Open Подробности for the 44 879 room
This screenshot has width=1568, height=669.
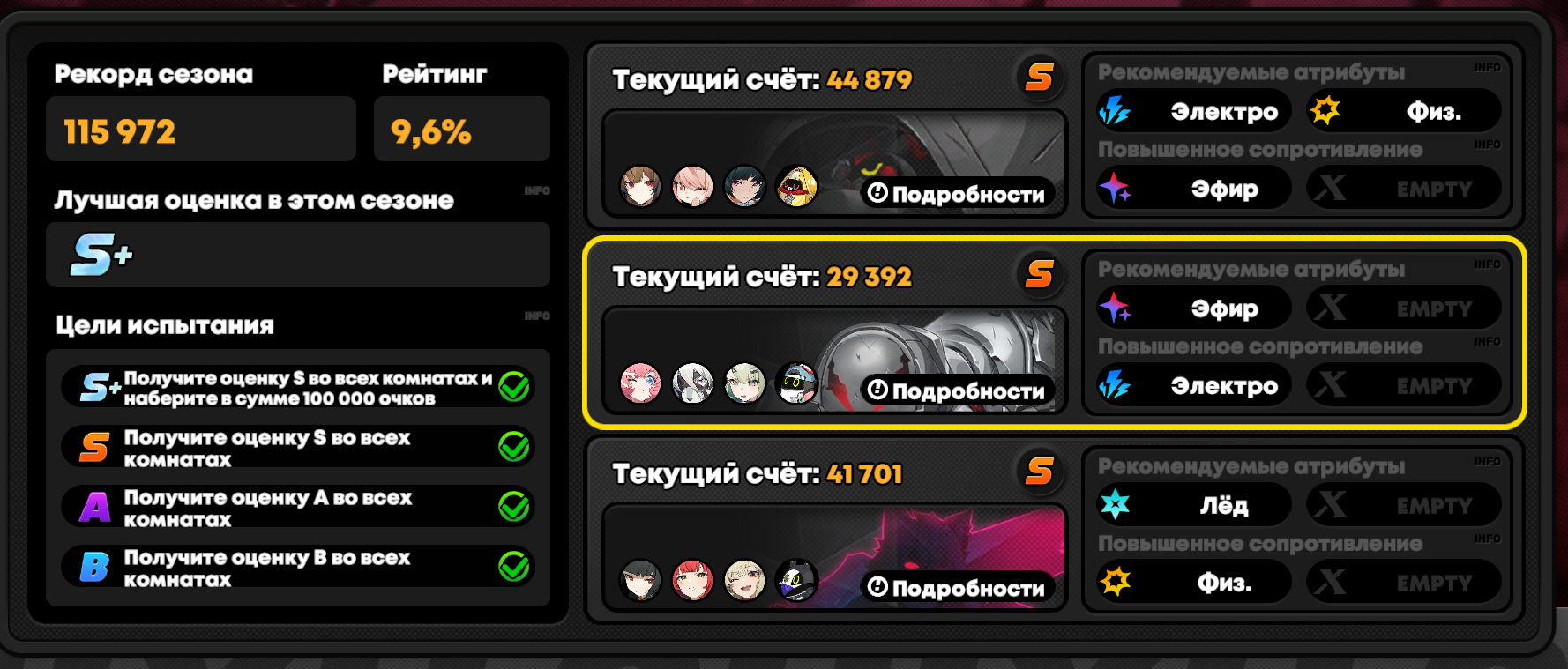click(x=957, y=194)
